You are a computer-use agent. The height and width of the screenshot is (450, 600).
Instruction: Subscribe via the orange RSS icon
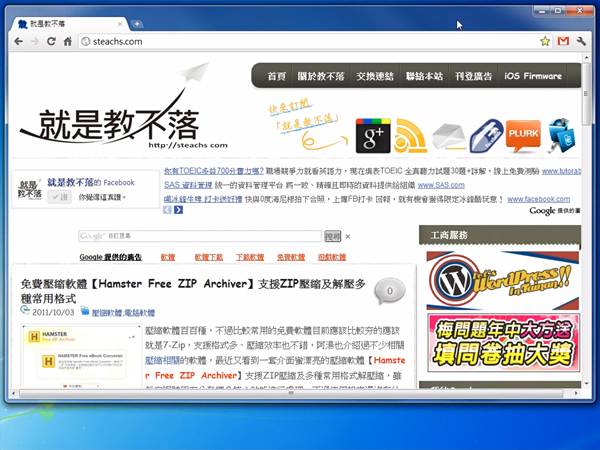click(410, 136)
